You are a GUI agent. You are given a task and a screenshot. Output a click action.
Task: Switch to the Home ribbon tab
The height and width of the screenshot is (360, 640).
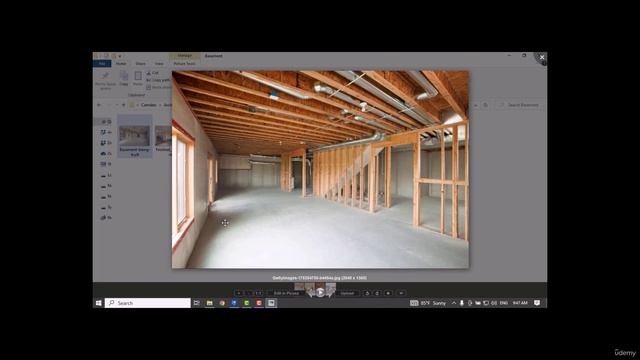121,64
